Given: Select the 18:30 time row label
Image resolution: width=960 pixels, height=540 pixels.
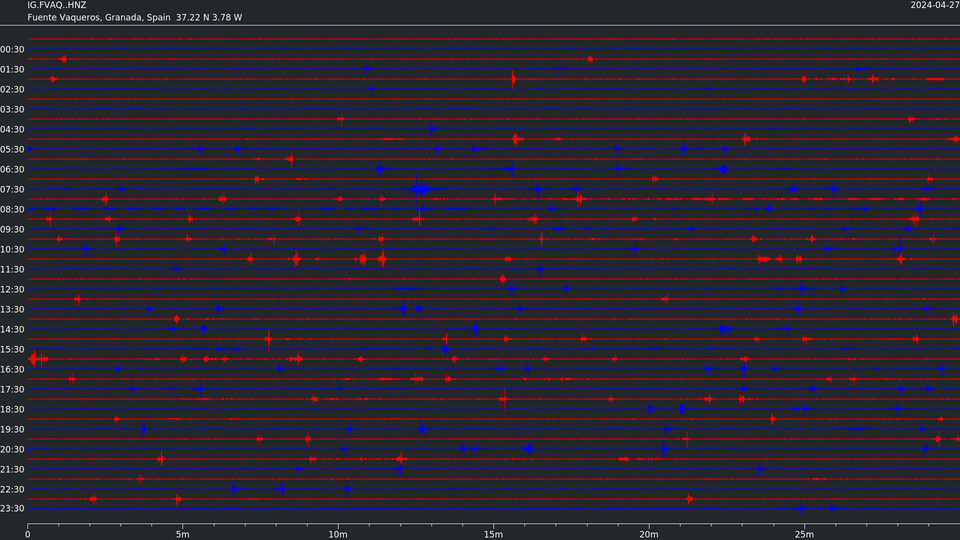Looking at the screenshot, I should (x=12, y=410).
